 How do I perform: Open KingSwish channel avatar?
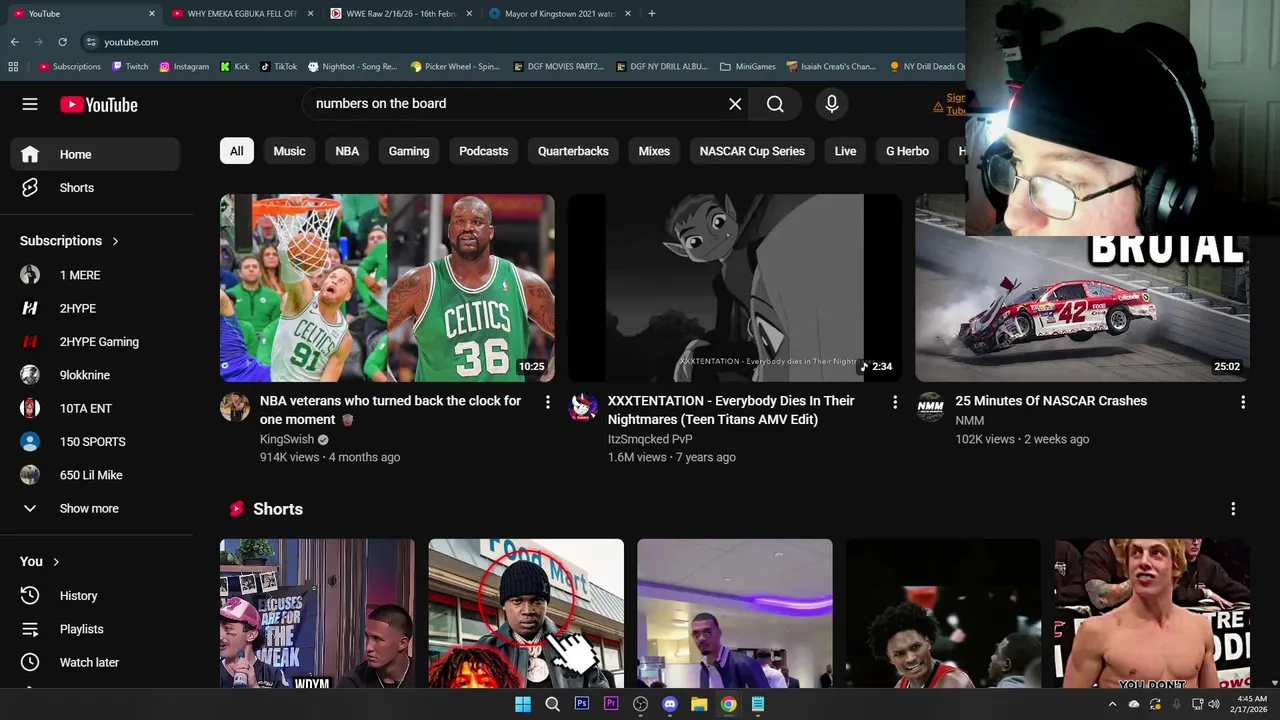click(235, 407)
